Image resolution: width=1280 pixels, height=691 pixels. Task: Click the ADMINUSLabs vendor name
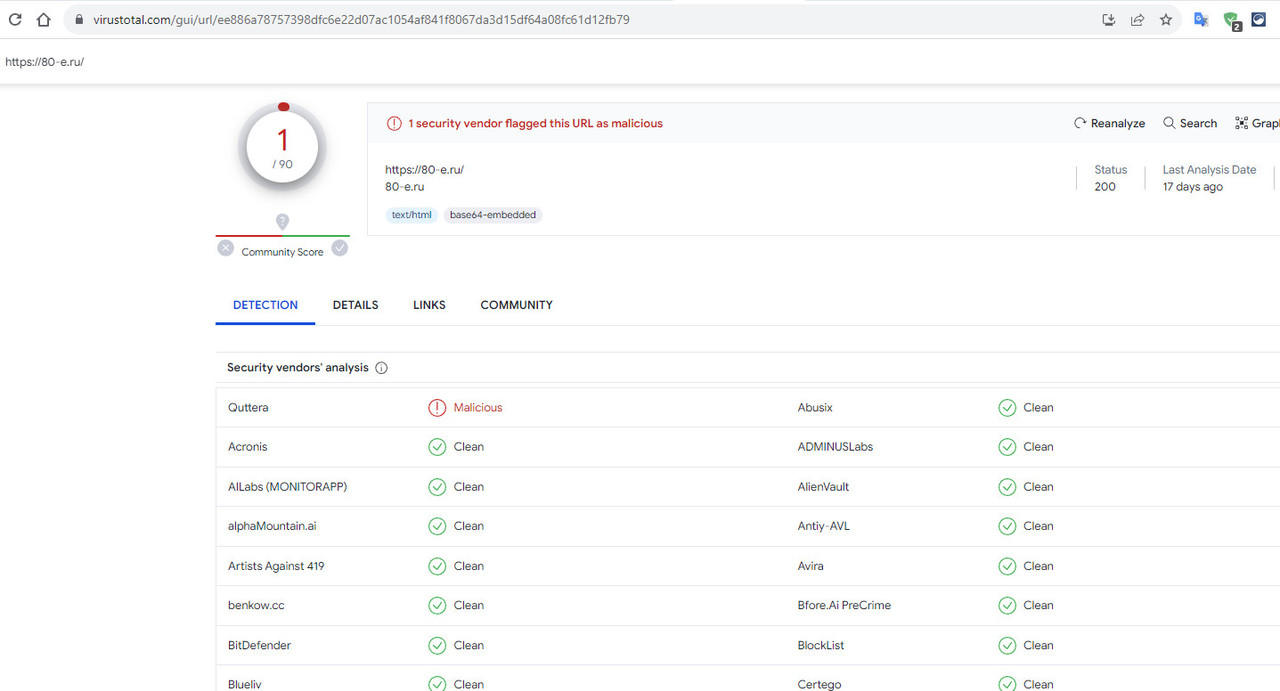[x=835, y=447]
